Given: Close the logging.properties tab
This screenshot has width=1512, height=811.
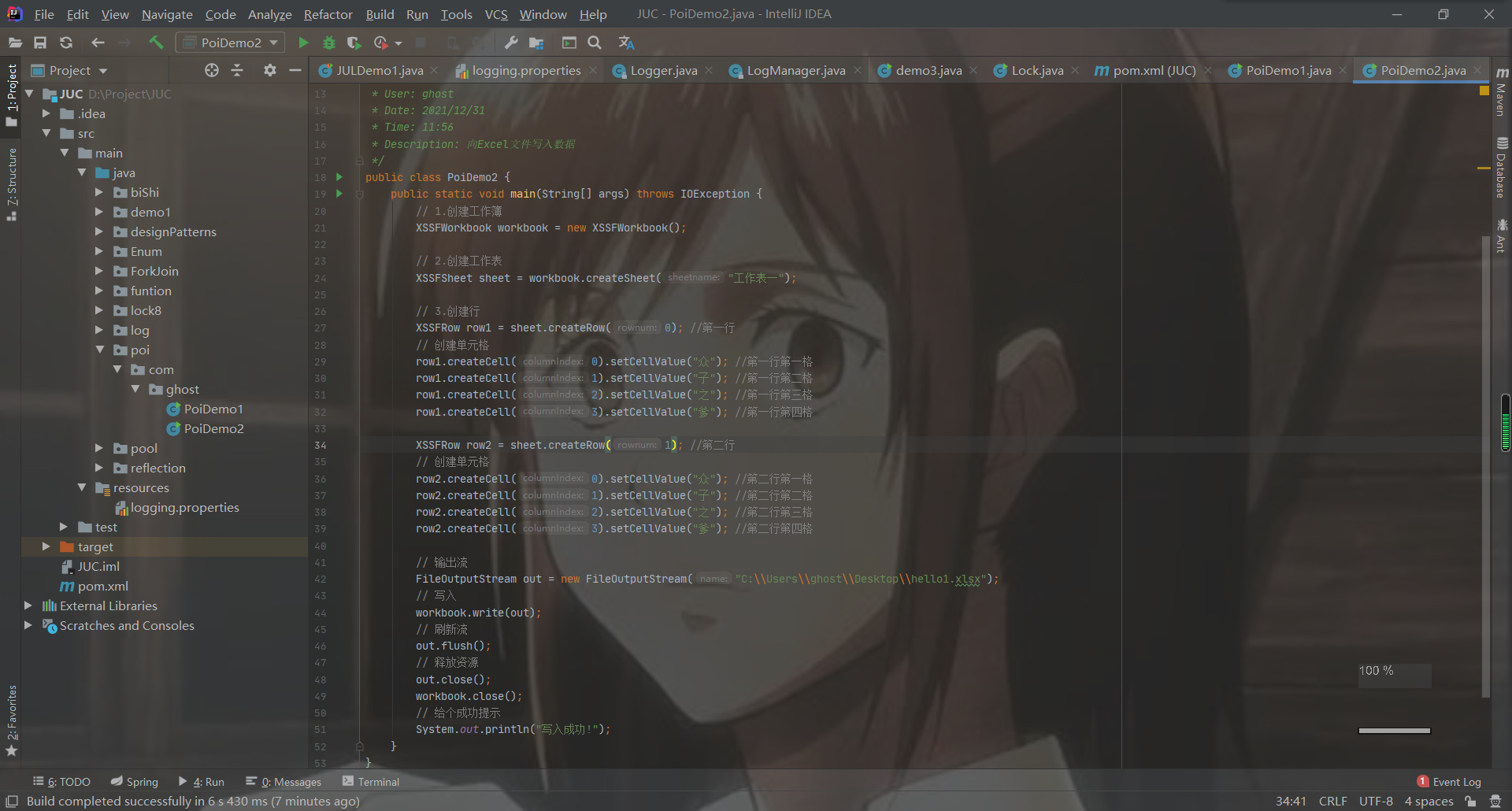Looking at the screenshot, I should [593, 70].
